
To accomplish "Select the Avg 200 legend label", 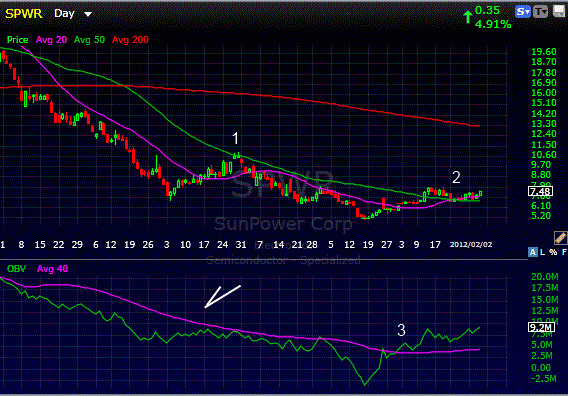I will (x=130, y=40).
